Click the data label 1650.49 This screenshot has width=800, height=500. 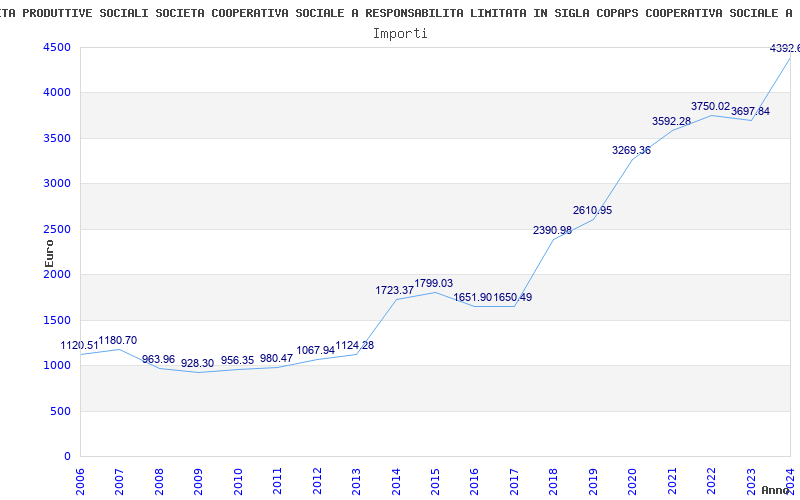pyautogui.click(x=513, y=297)
